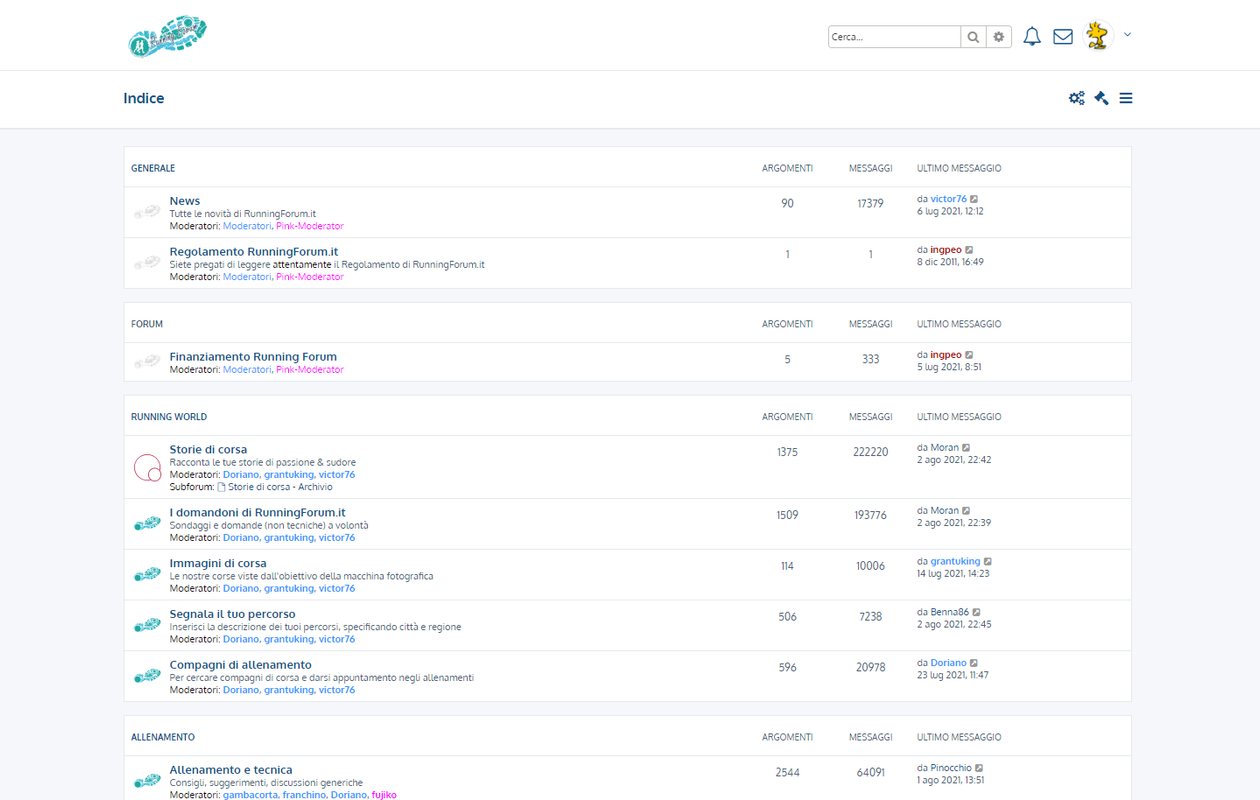Go to the Indice breadcrumb link

pyautogui.click(x=144, y=98)
